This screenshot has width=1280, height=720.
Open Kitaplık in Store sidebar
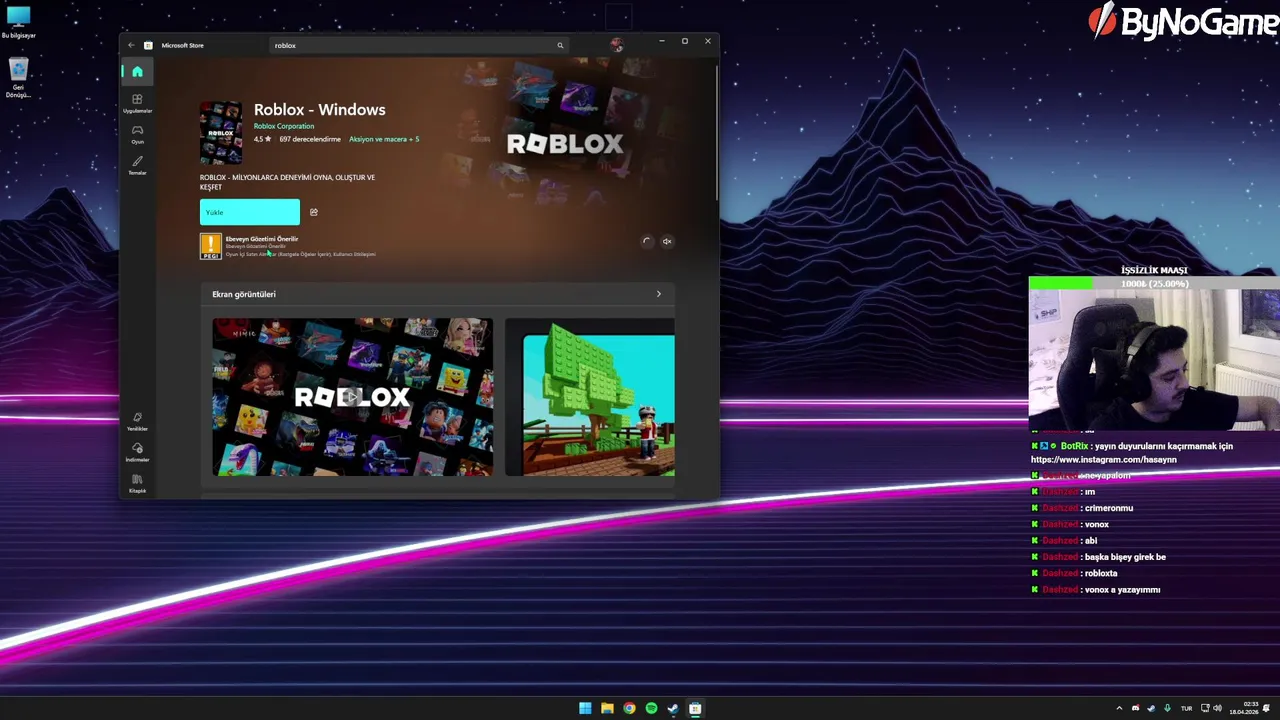[x=137, y=483]
